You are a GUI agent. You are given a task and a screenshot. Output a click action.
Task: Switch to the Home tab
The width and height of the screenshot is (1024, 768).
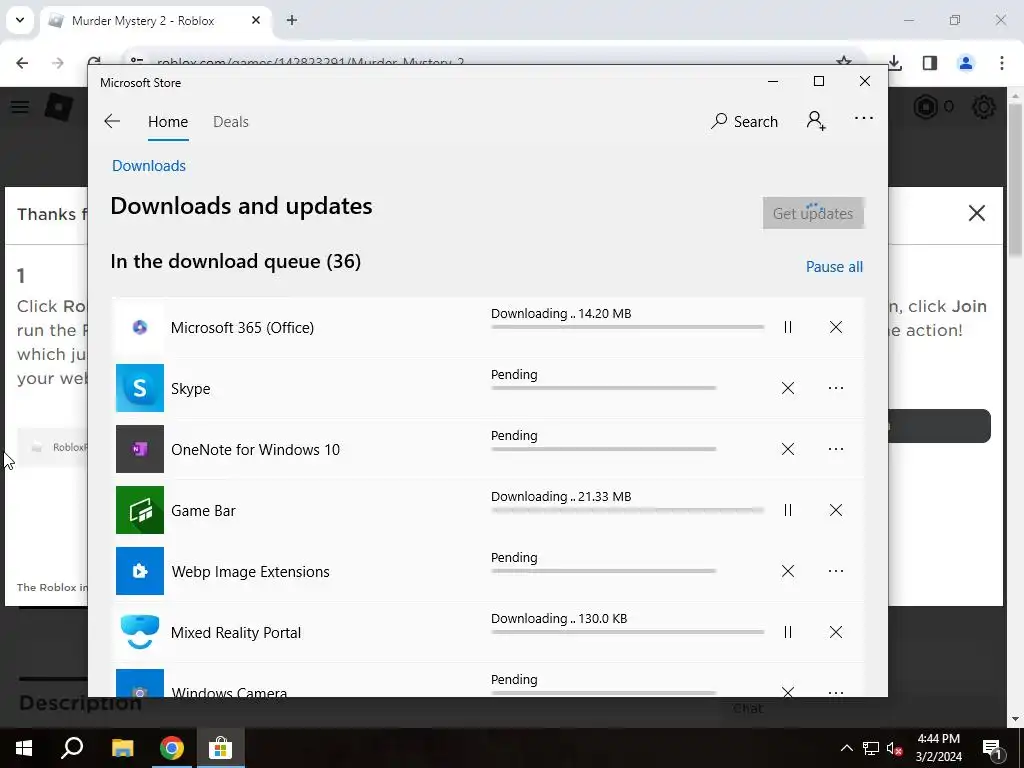pos(168,122)
